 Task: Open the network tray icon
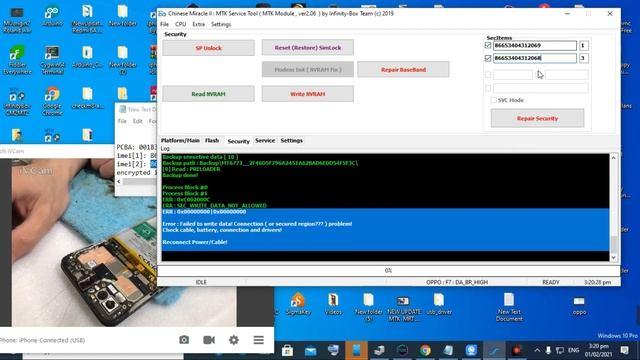[x=560, y=350]
